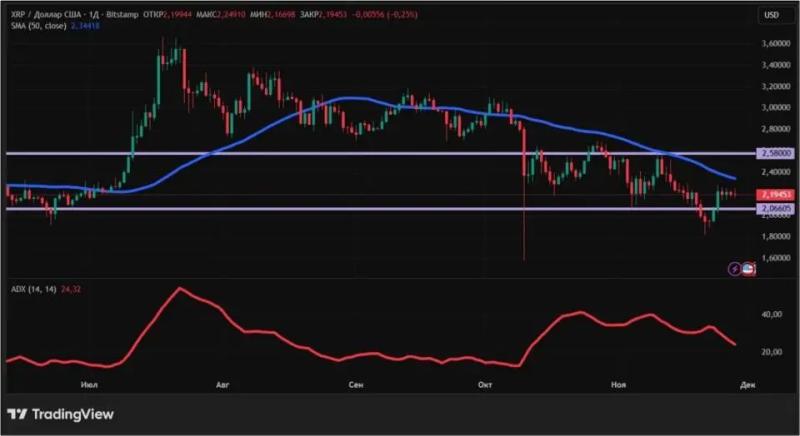Click the Авг label on time axis

tap(223, 384)
